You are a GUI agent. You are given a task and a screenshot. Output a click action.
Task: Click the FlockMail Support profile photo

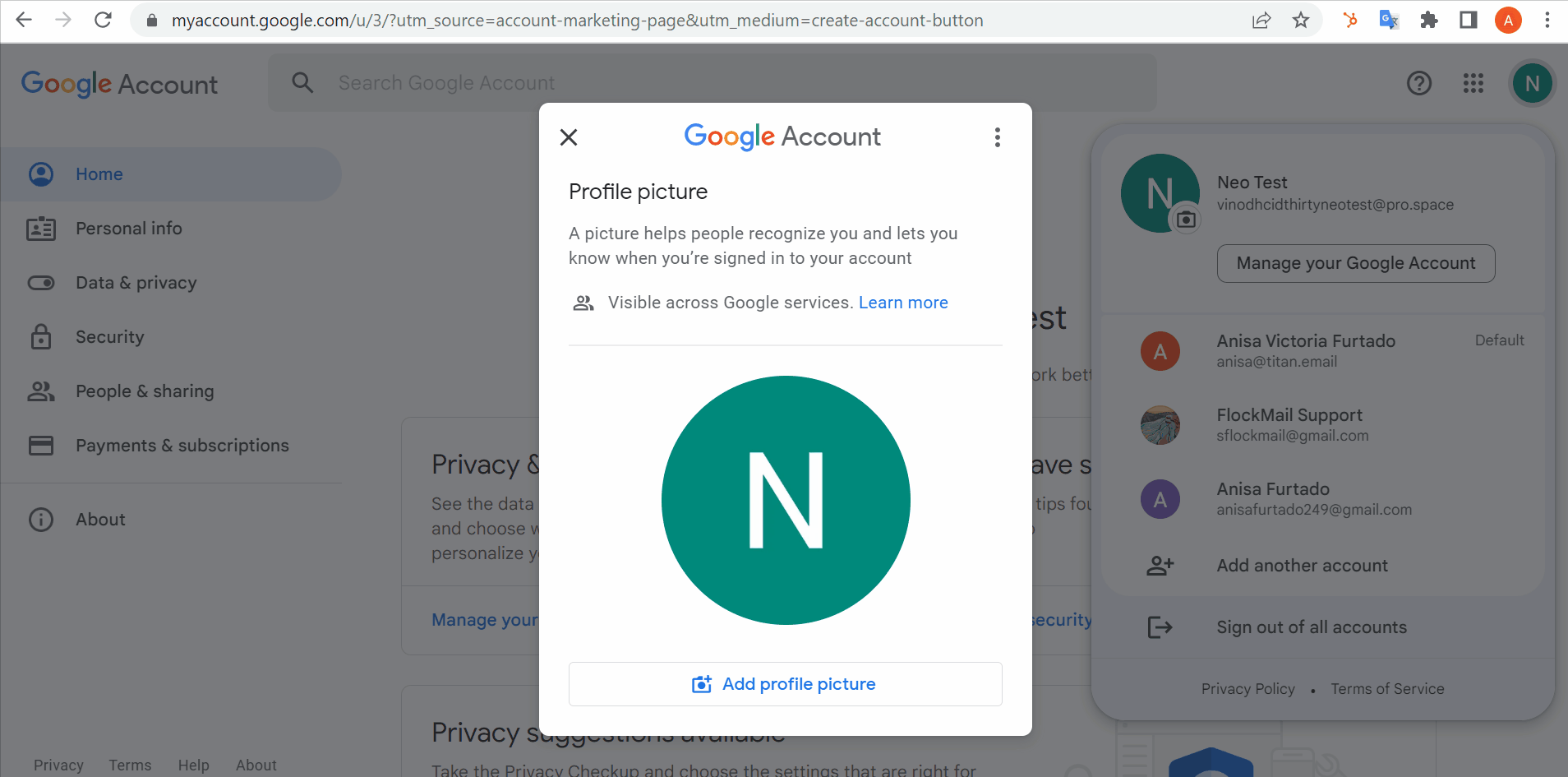(1160, 425)
